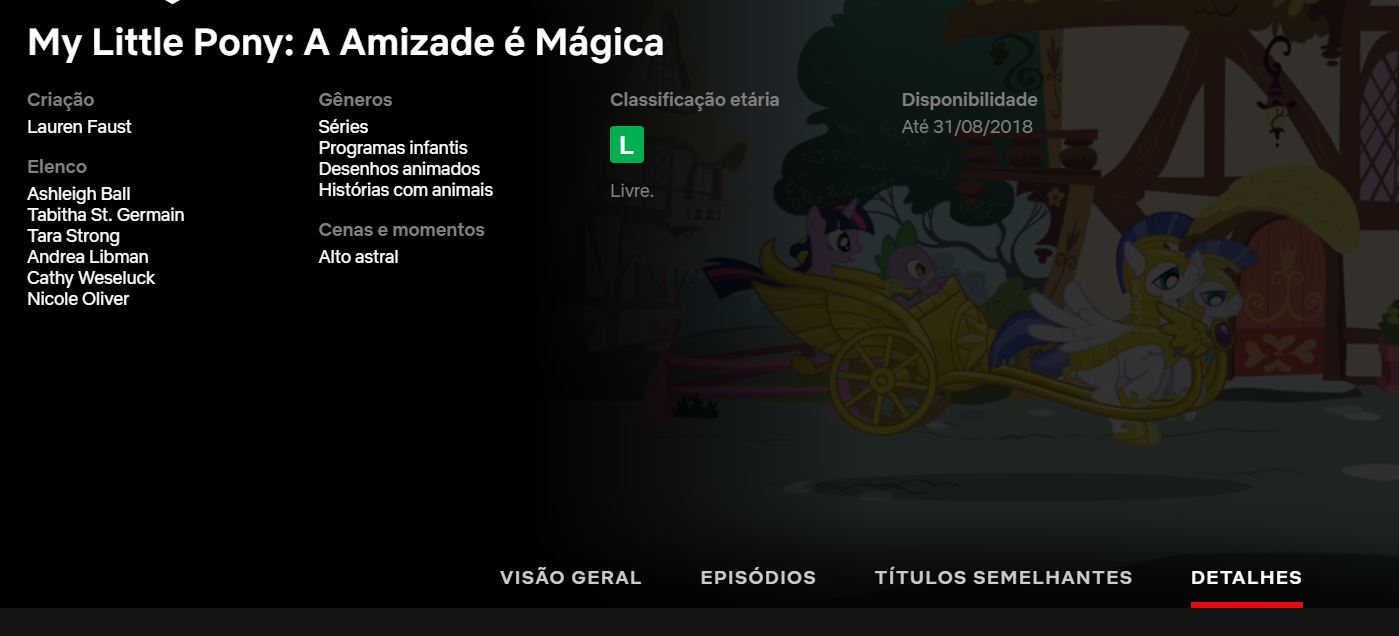The height and width of the screenshot is (636, 1399).
Task: Open the Visão Geral tab
Action: click(571, 578)
